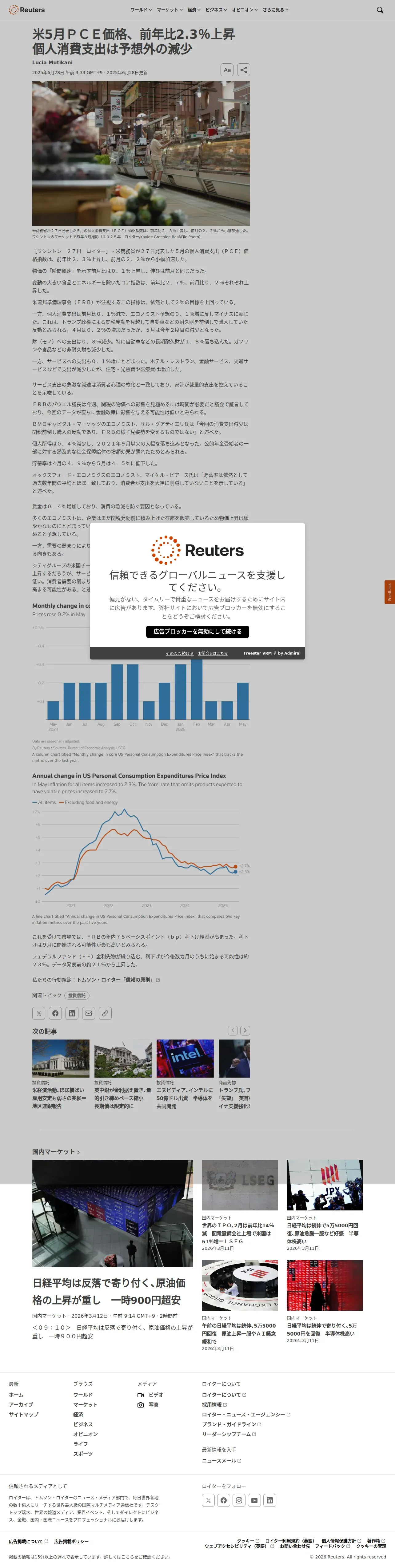Open 午前の日経平均は続伸 article headline

[239, 1333]
